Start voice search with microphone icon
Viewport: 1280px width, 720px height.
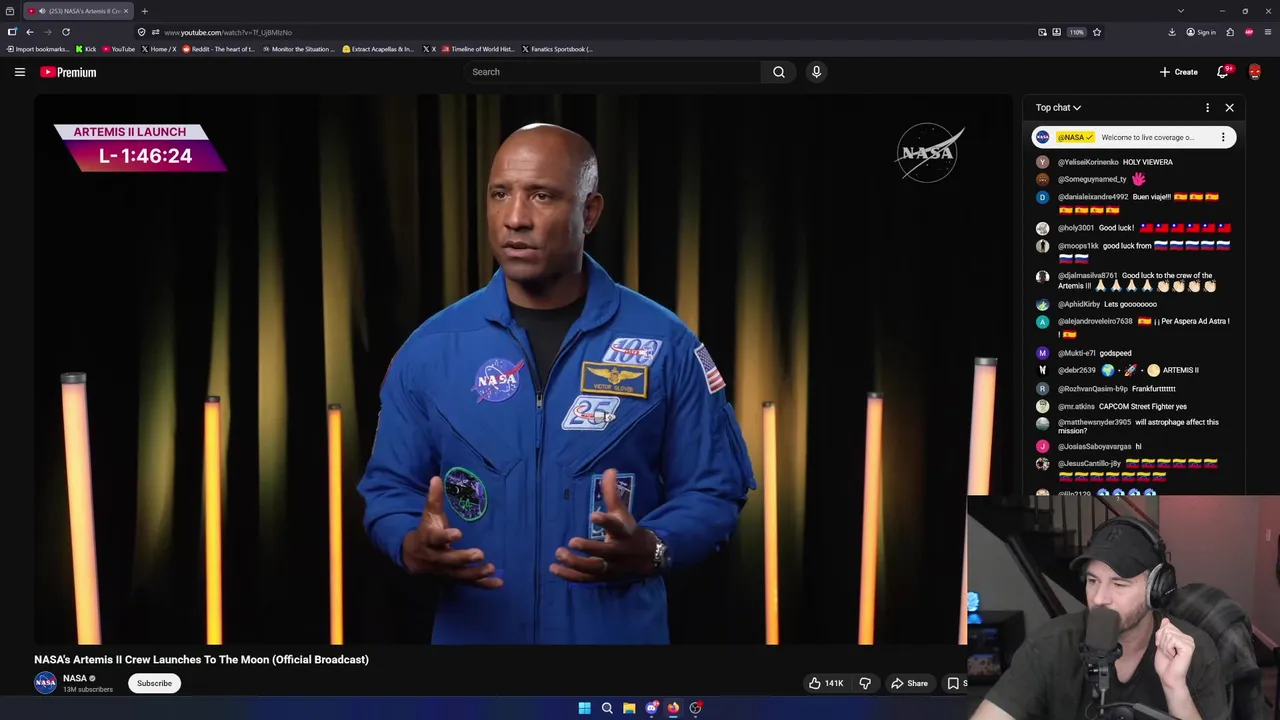click(816, 72)
